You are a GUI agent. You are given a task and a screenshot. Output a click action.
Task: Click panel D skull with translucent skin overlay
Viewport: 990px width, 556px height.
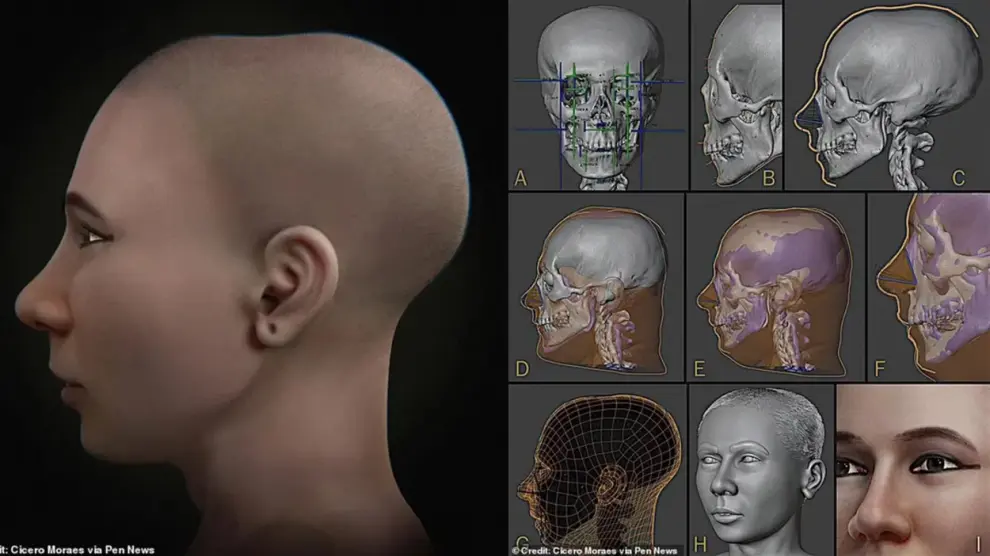pos(597,288)
